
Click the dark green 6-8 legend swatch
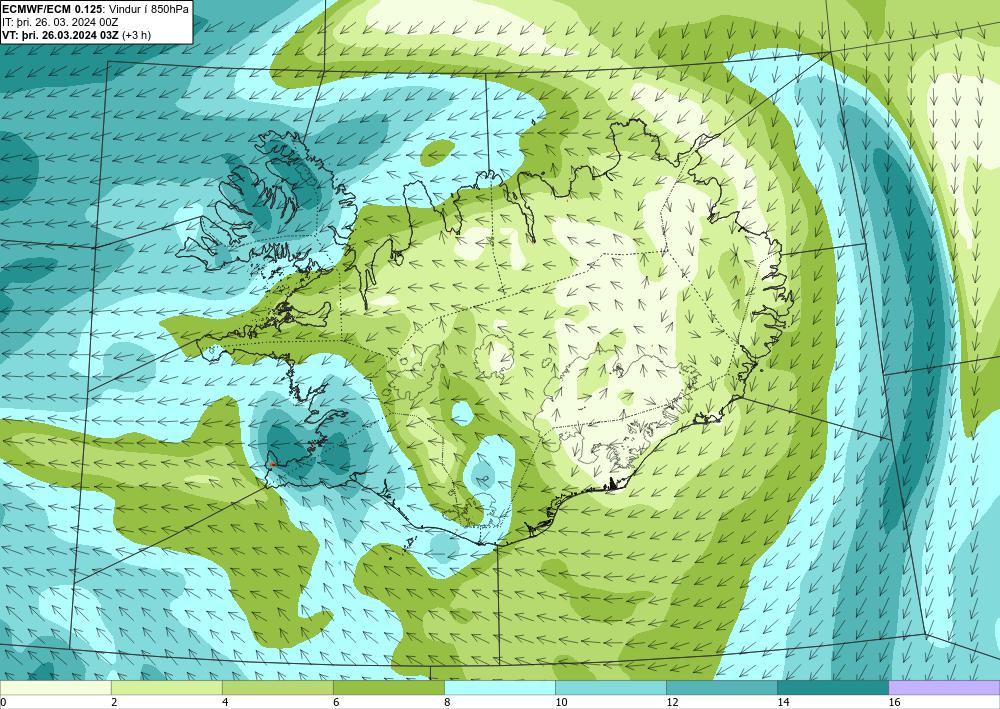[388, 688]
